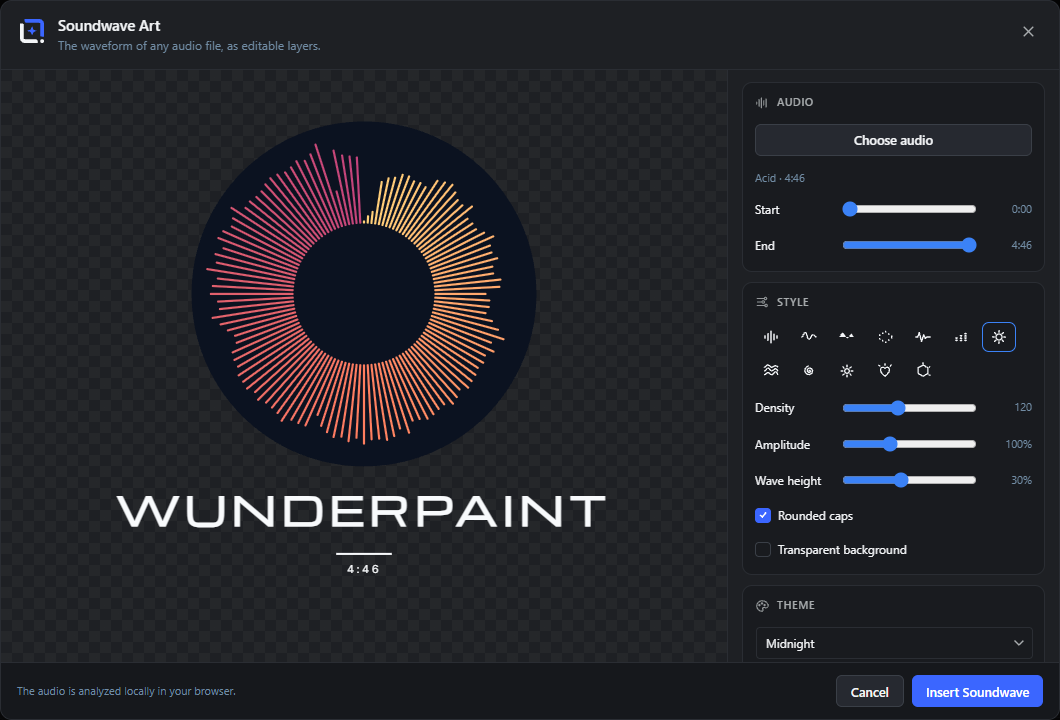Select the hexagon-shaped style icon
Image resolution: width=1060 pixels, height=720 pixels.
[x=923, y=370]
